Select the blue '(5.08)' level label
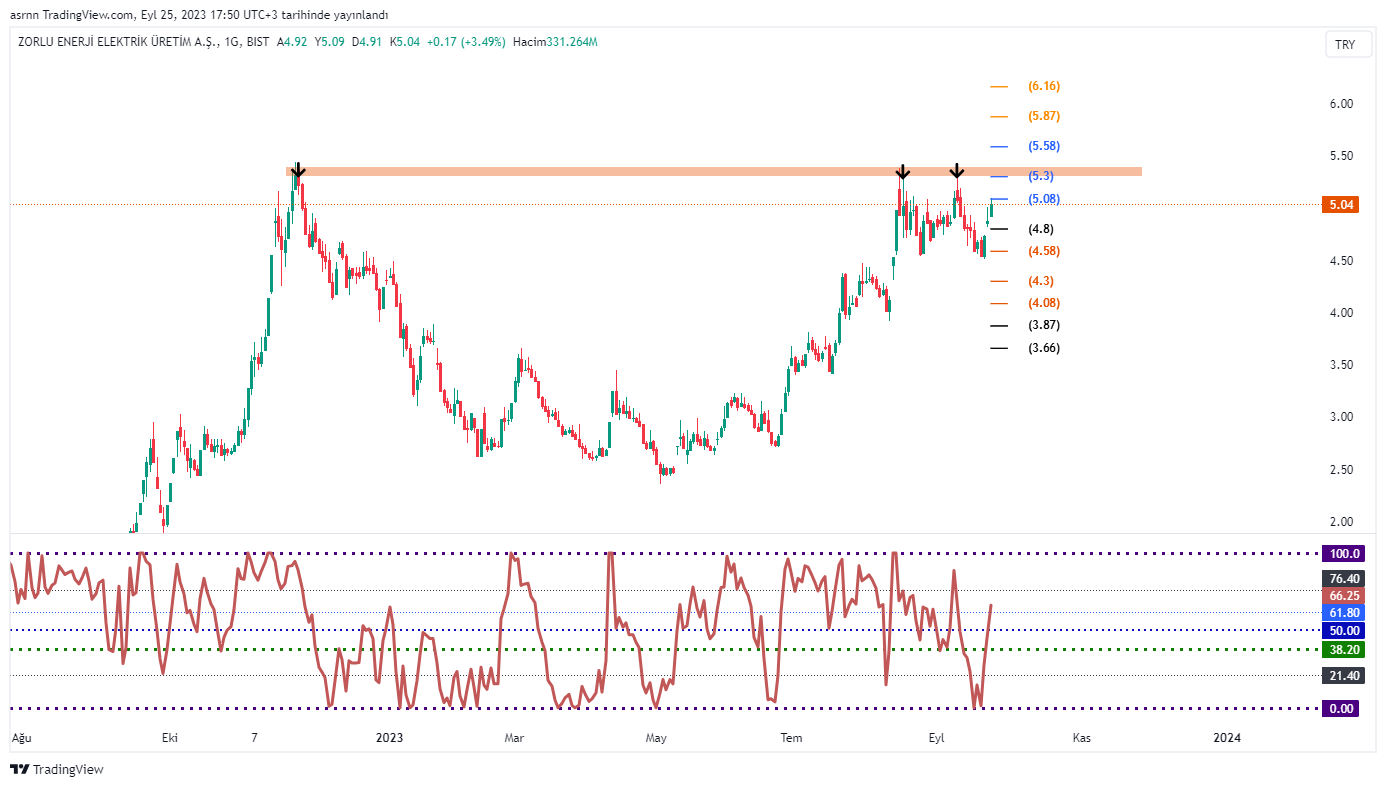This screenshot has height=787, width=1386. (x=1044, y=199)
